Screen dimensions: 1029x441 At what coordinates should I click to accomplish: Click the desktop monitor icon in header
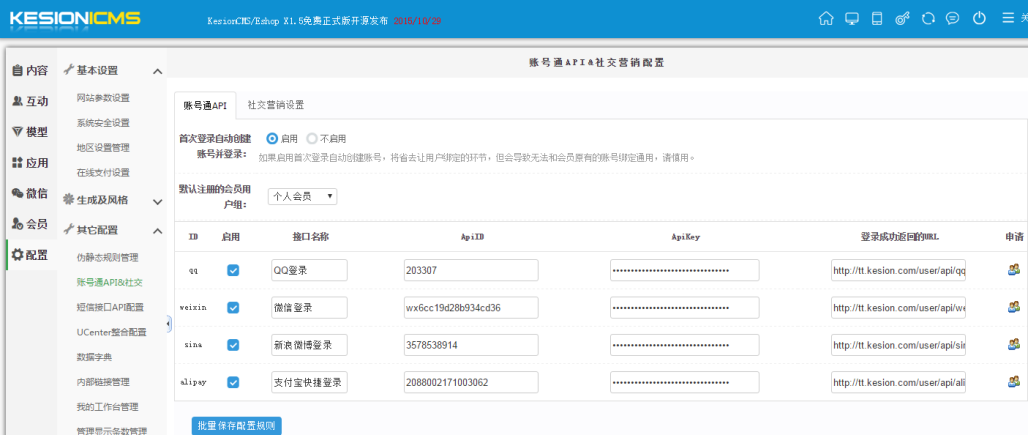point(851,18)
